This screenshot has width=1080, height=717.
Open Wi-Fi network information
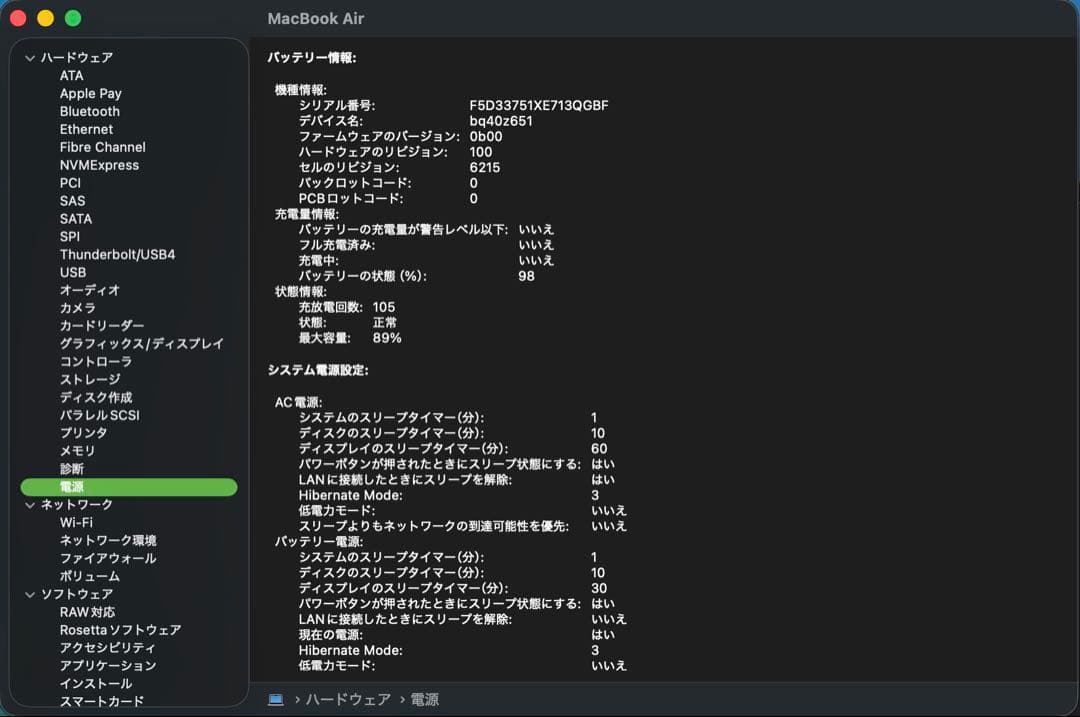tap(76, 523)
